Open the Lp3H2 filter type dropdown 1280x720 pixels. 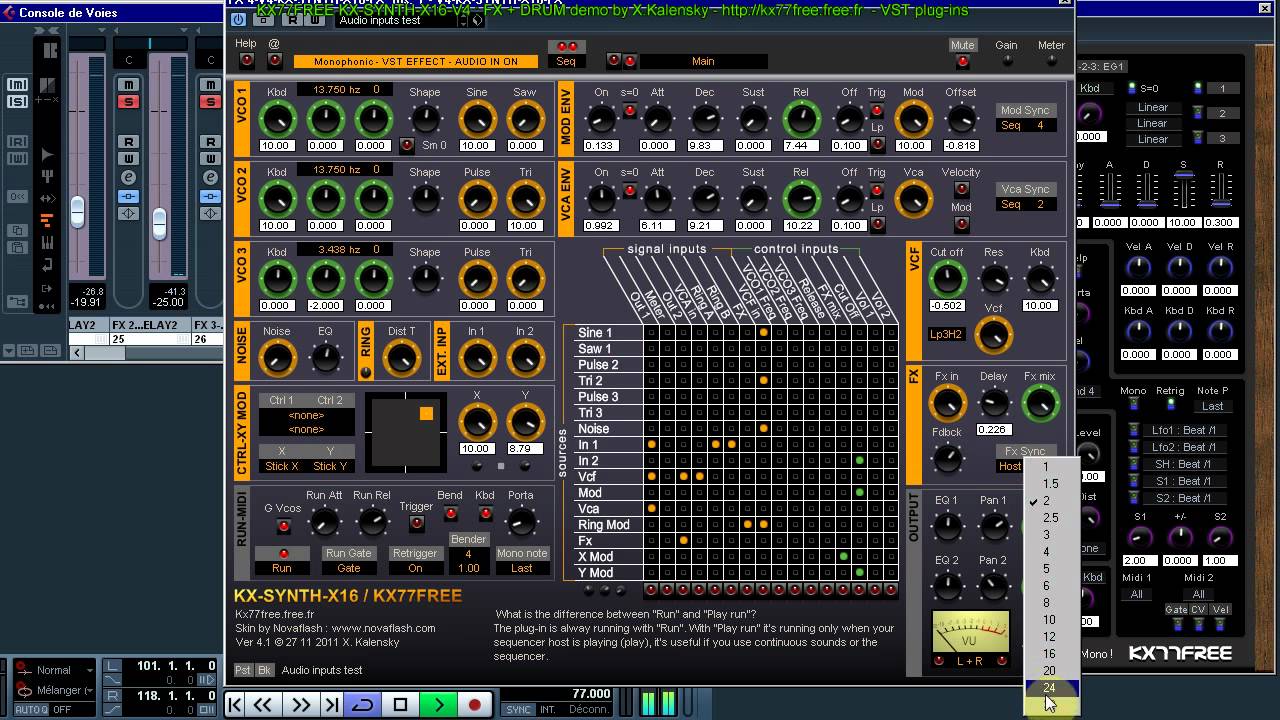946,334
